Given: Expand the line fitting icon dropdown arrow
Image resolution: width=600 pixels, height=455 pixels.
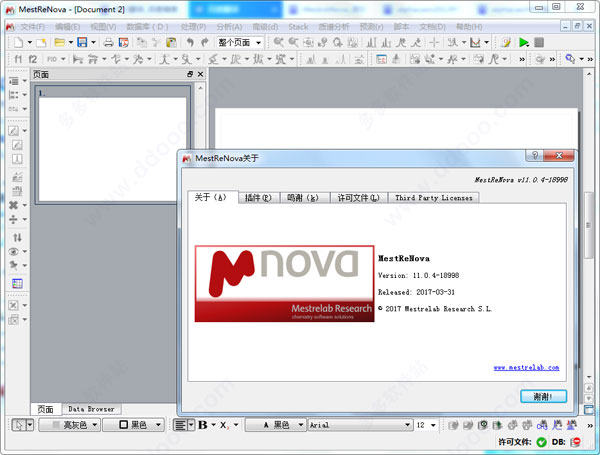Looking at the screenshot, I should click(x=486, y=42).
